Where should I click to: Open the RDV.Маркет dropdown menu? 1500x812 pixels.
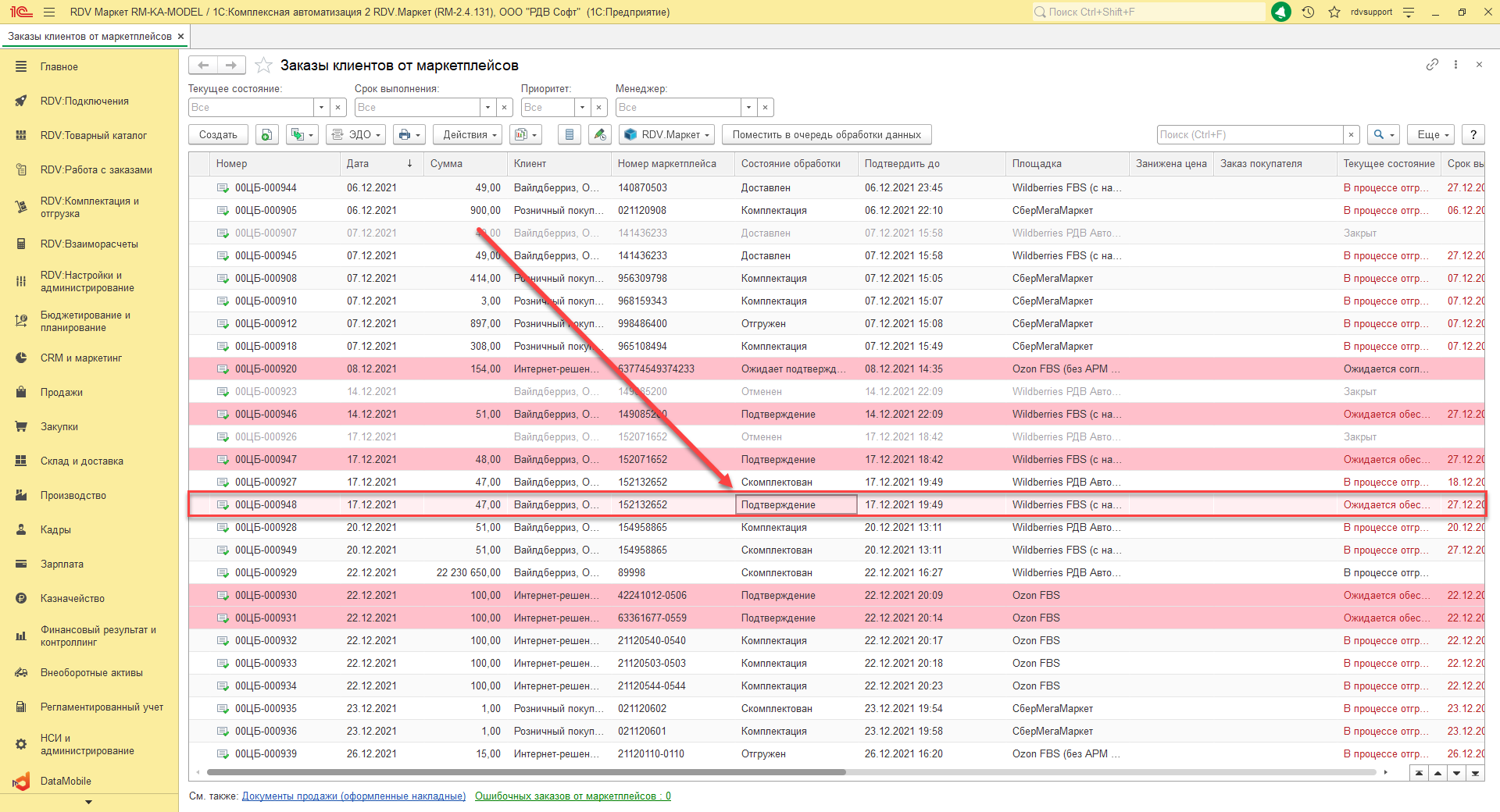coord(668,135)
